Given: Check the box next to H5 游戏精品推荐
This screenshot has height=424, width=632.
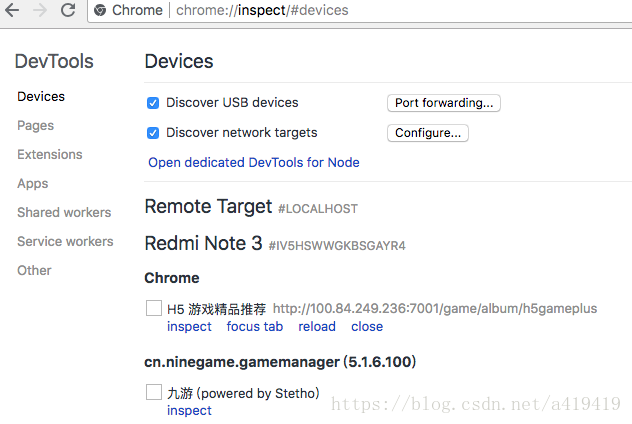Looking at the screenshot, I should tap(154, 308).
